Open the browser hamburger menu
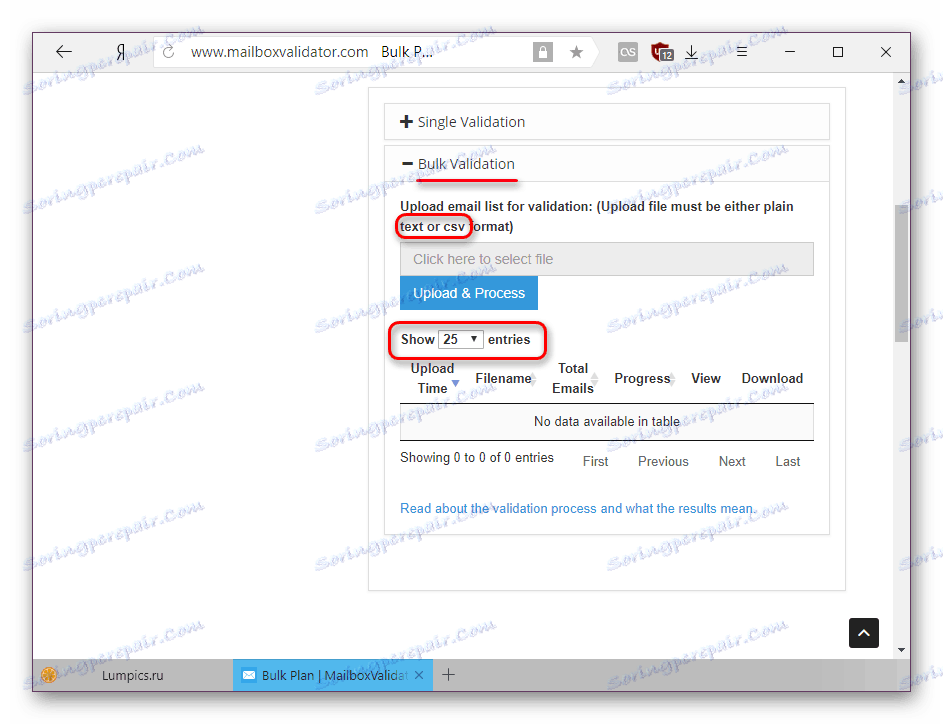This screenshot has width=943, height=724. 742,52
